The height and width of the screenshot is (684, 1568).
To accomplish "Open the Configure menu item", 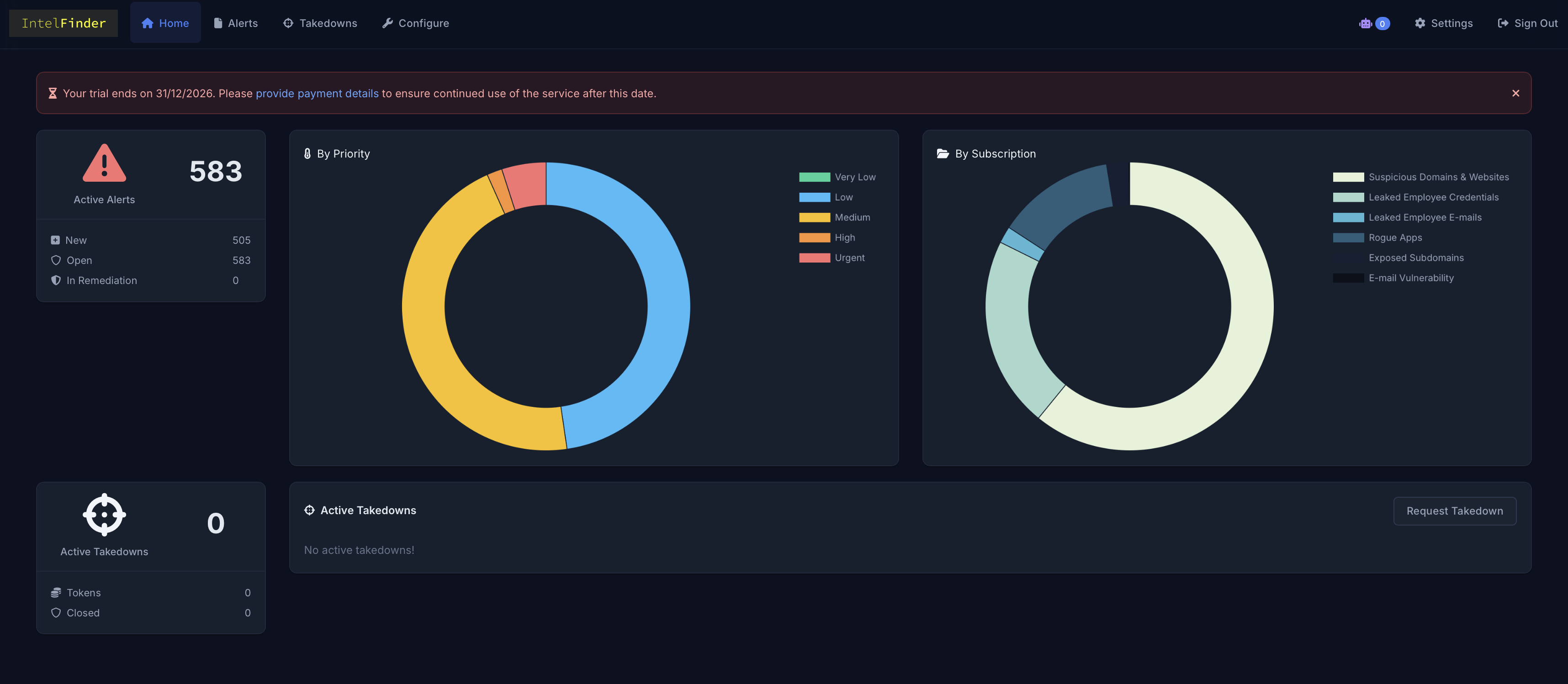I will click(416, 23).
